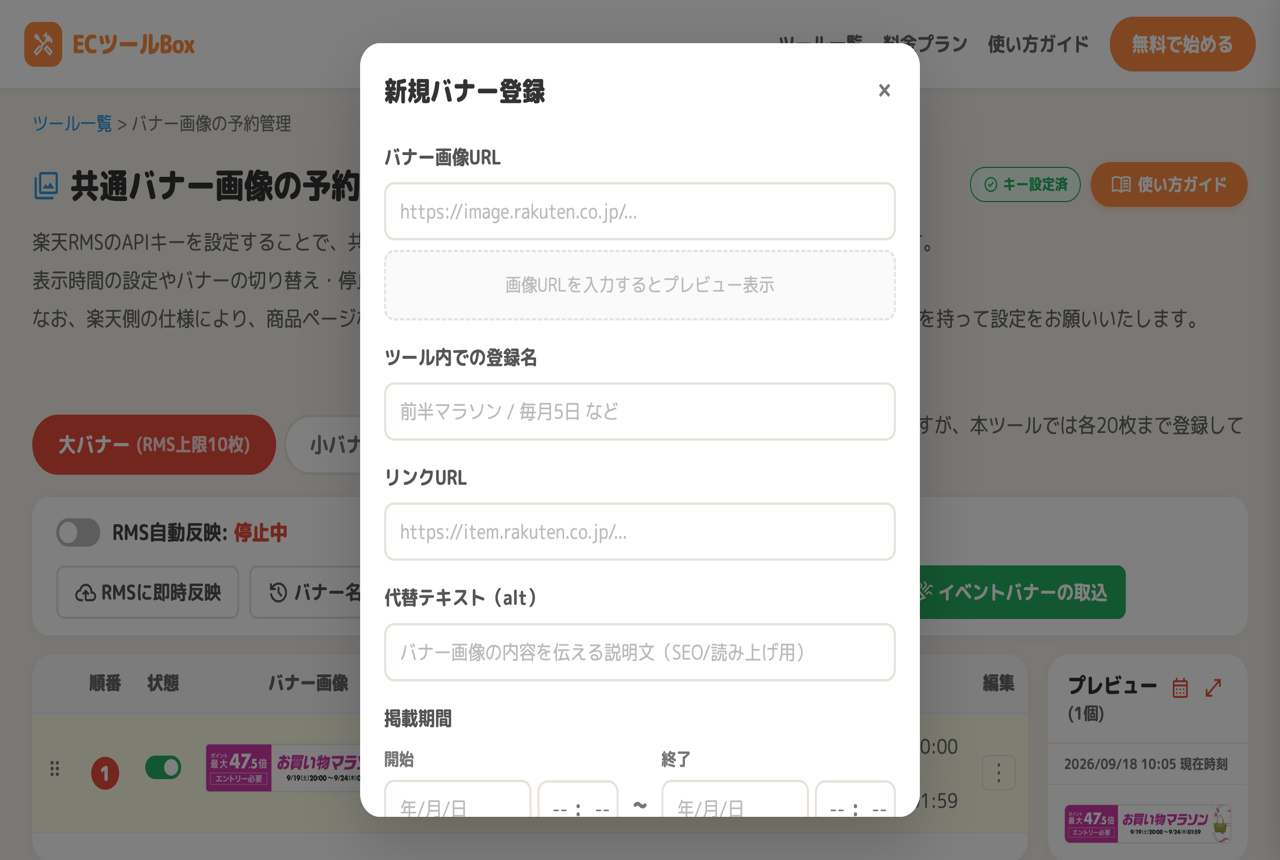Image resolution: width=1280 pixels, height=860 pixels.
Task: Open the three-dot edit menu of row 1
Action: pyautogui.click(x=999, y=773)
